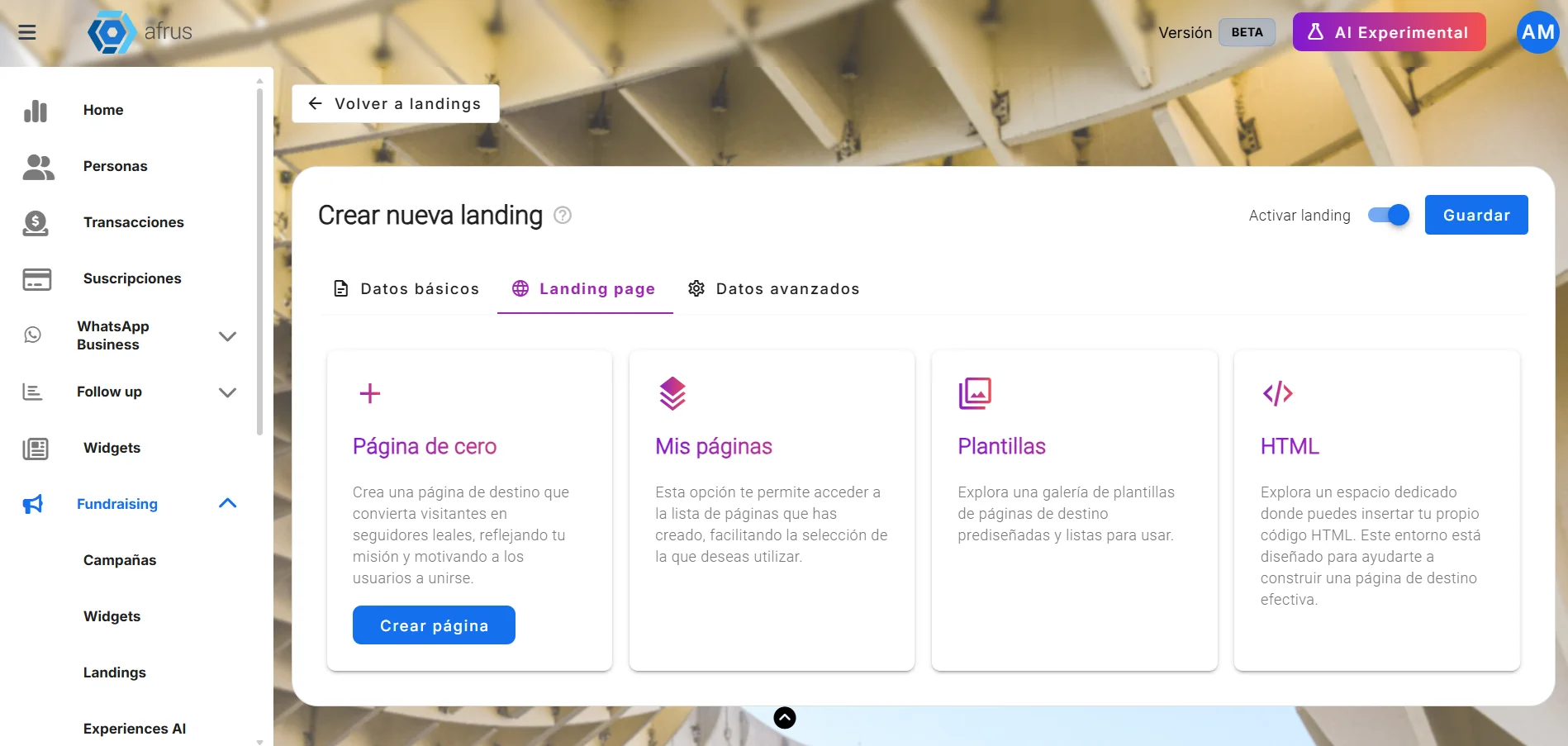Expand the WhatsApp Business submenu chevron
1568x746 pixels.
click(x=227, y=336)
